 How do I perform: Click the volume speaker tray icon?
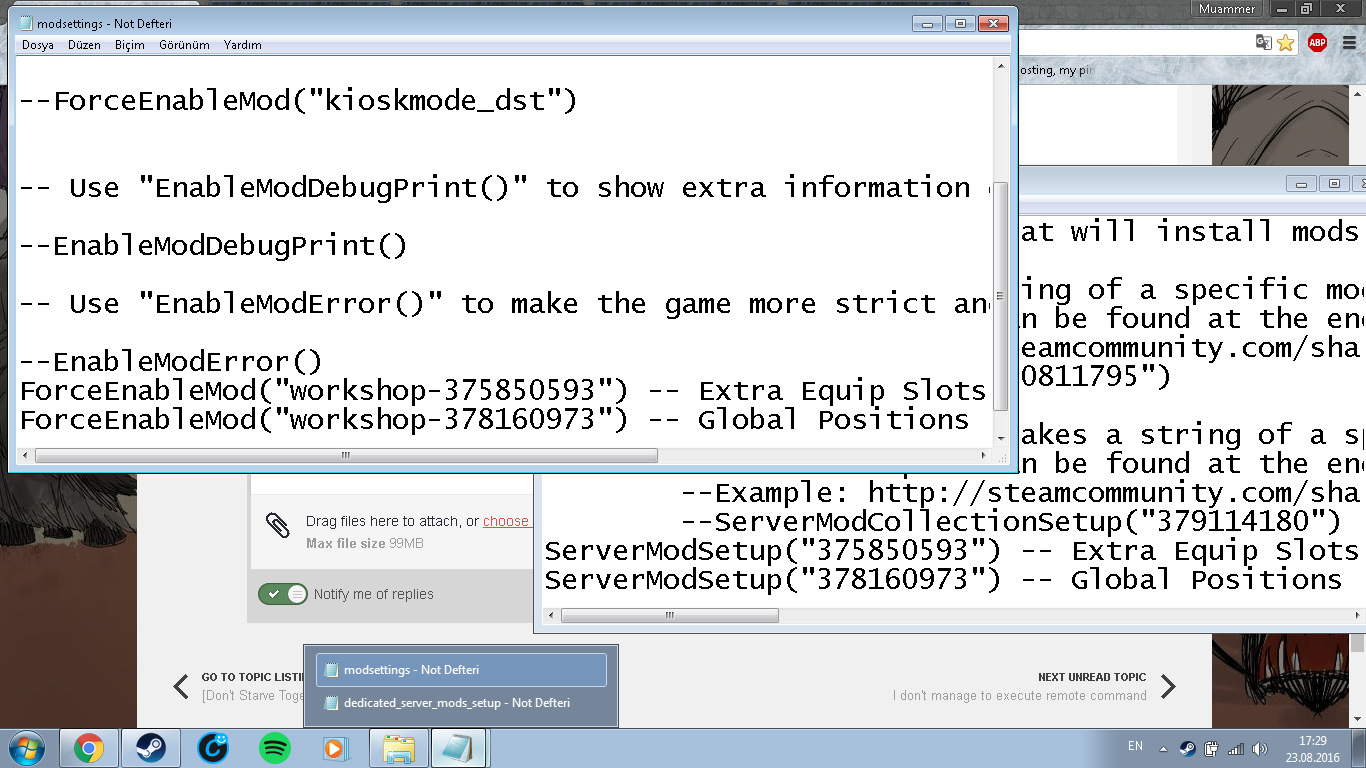[1260, 748]
